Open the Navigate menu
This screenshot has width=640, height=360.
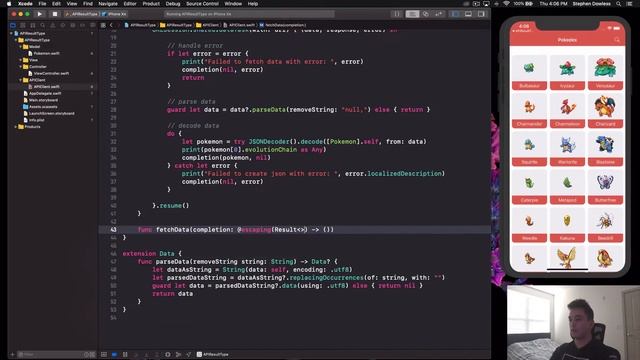pos(108,4)
